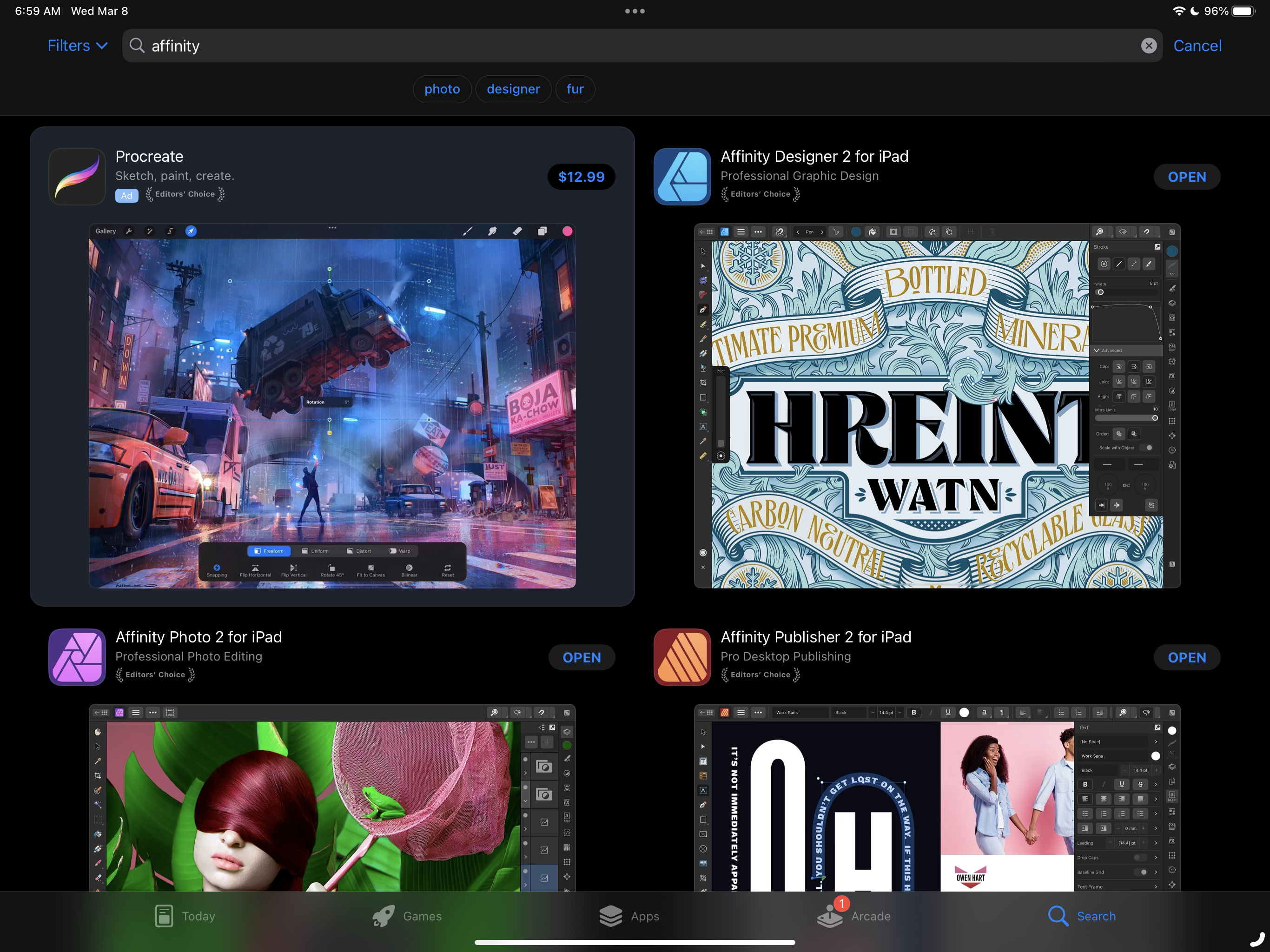Select the fur search suggestion
1270x952 pixels.
click(x=575, y=89)
